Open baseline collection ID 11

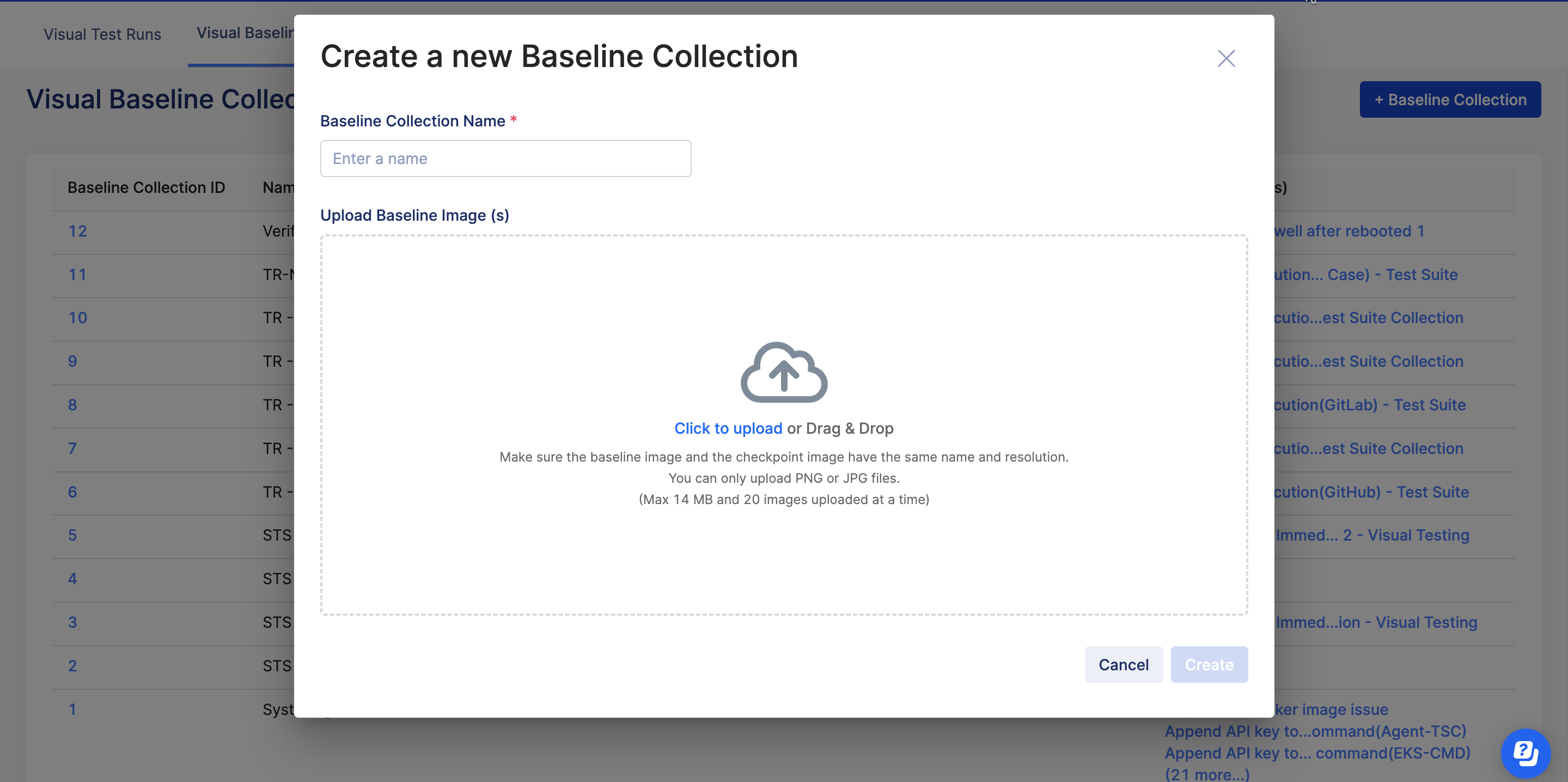tap(77, 275)
